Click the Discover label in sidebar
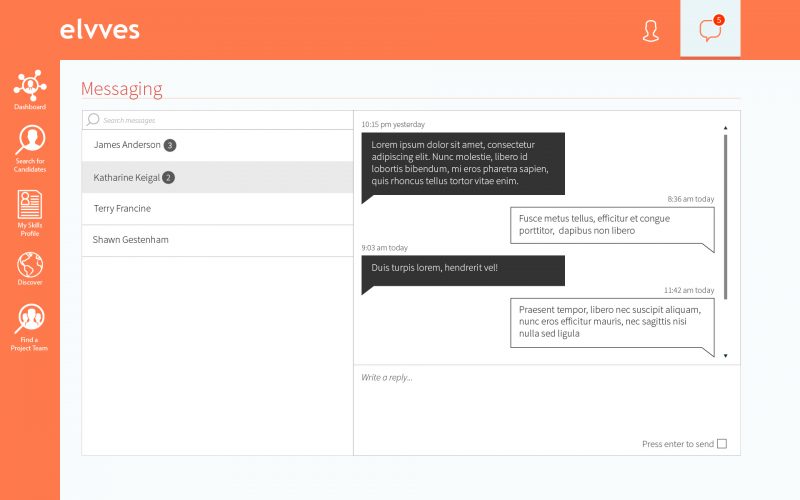This screenshot has height=500, width=800. click(30, 282)
